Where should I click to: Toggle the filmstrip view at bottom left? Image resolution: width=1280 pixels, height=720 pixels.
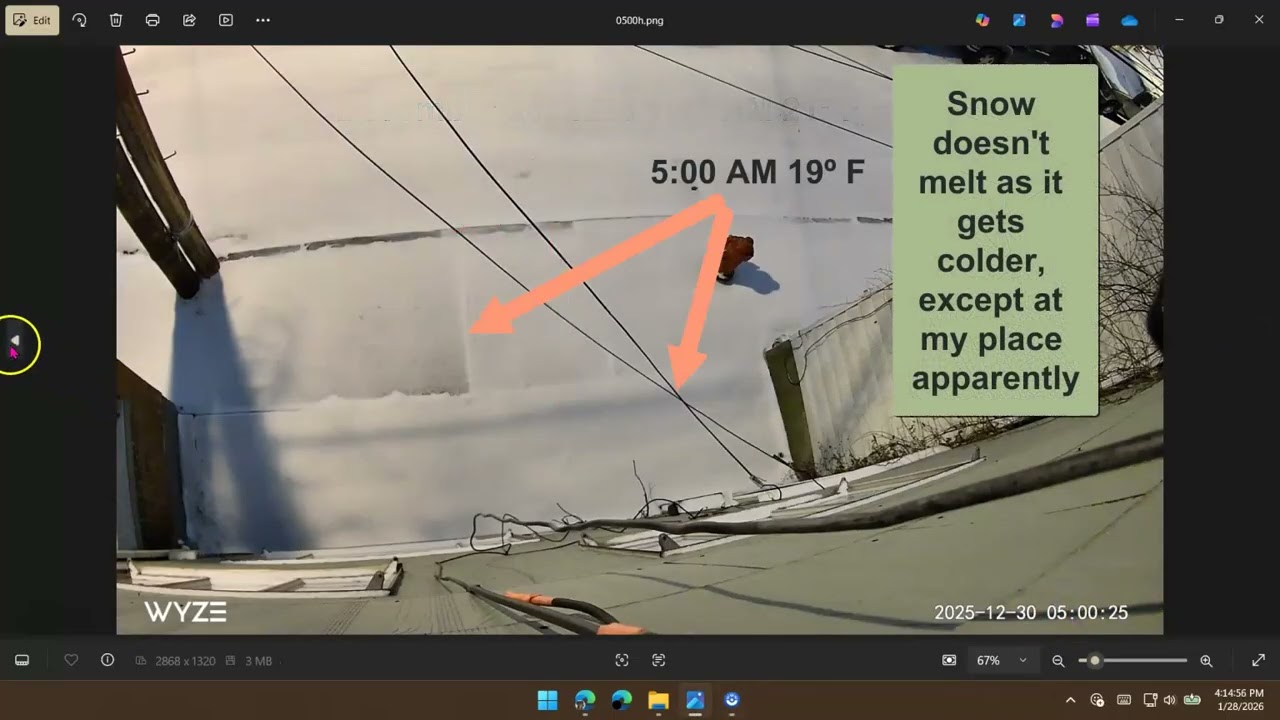(x=22, y=660)
